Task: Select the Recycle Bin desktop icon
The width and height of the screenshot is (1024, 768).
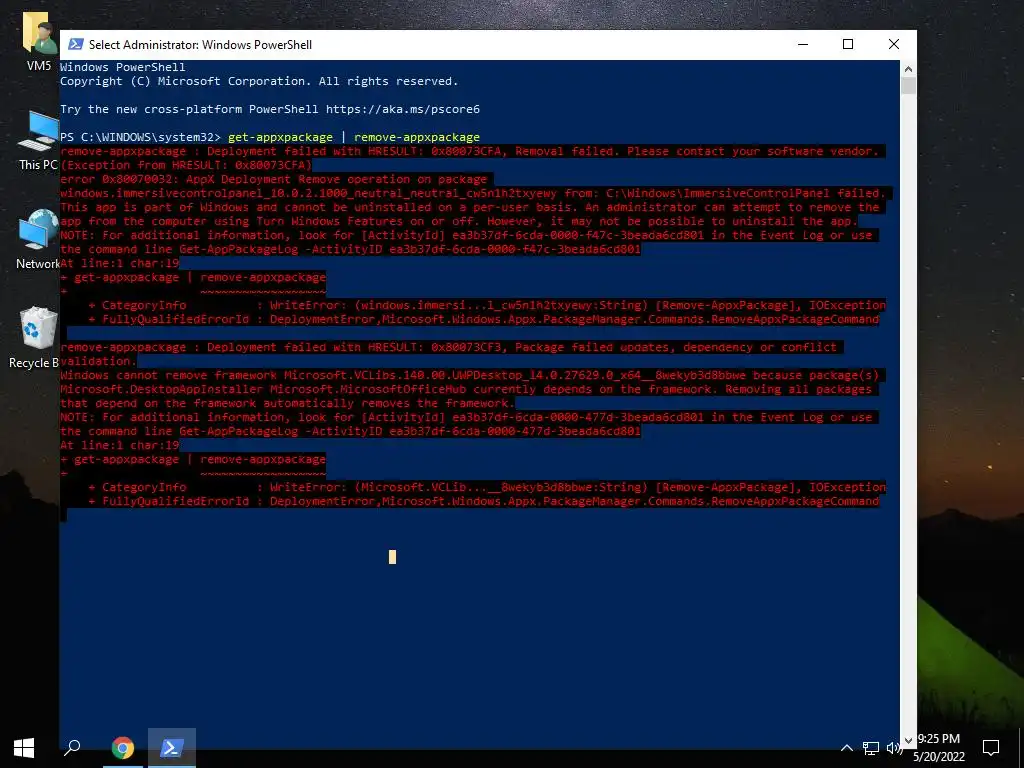Action: coord(34,339)
